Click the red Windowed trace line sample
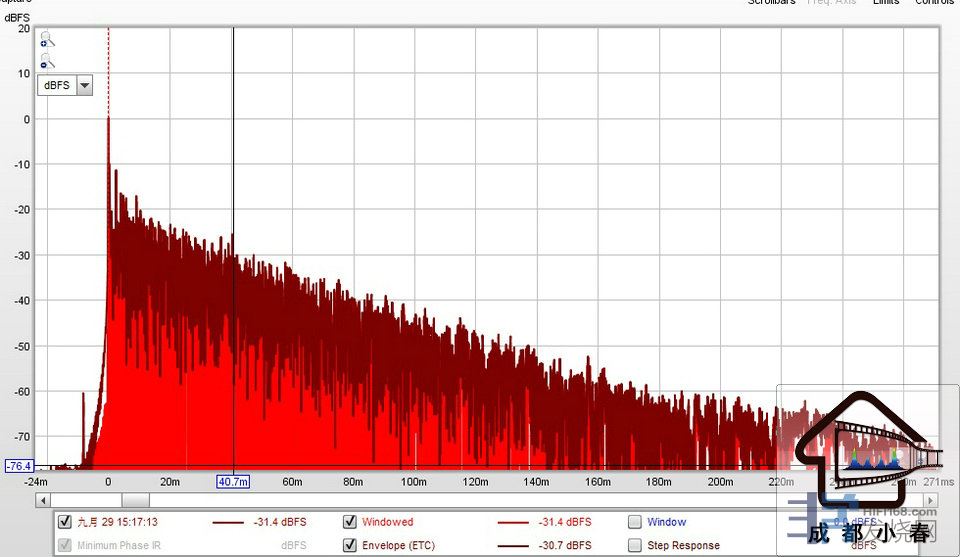The width and height of the screenshot is (960, 557). pyautogui.click(x=512, y=522)
